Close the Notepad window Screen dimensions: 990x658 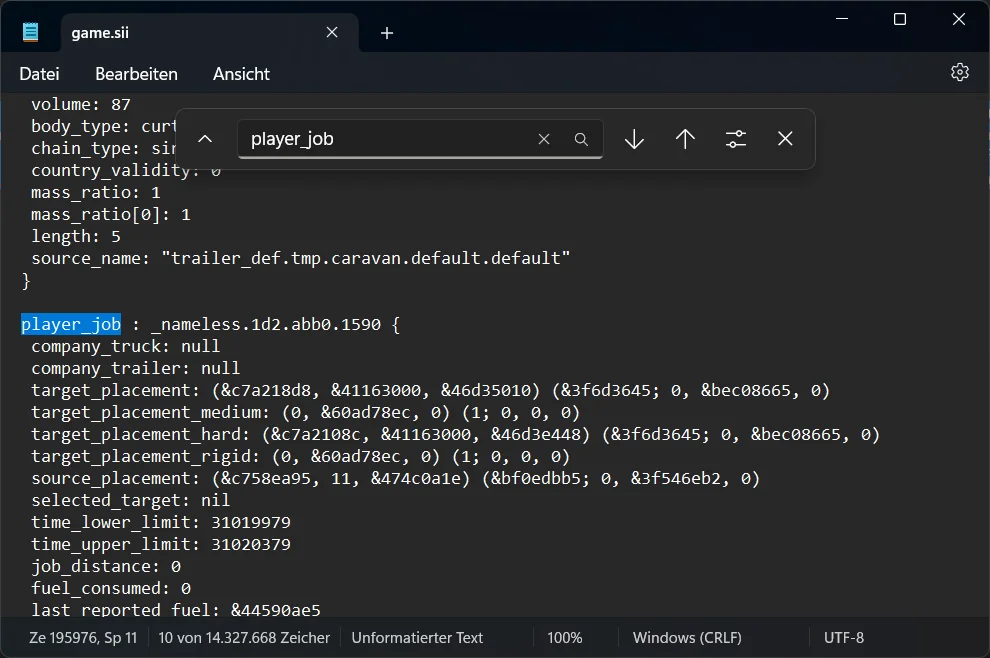tap(958, 19)
